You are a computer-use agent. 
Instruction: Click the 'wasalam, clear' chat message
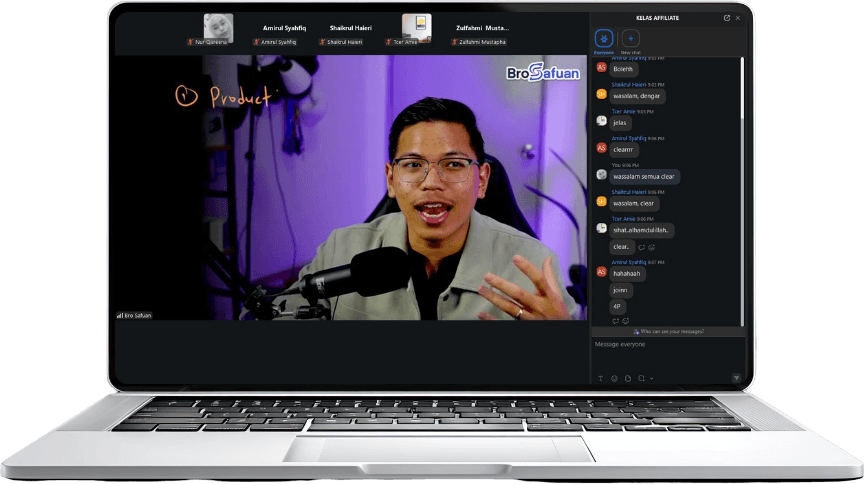[x=634, y=203]
